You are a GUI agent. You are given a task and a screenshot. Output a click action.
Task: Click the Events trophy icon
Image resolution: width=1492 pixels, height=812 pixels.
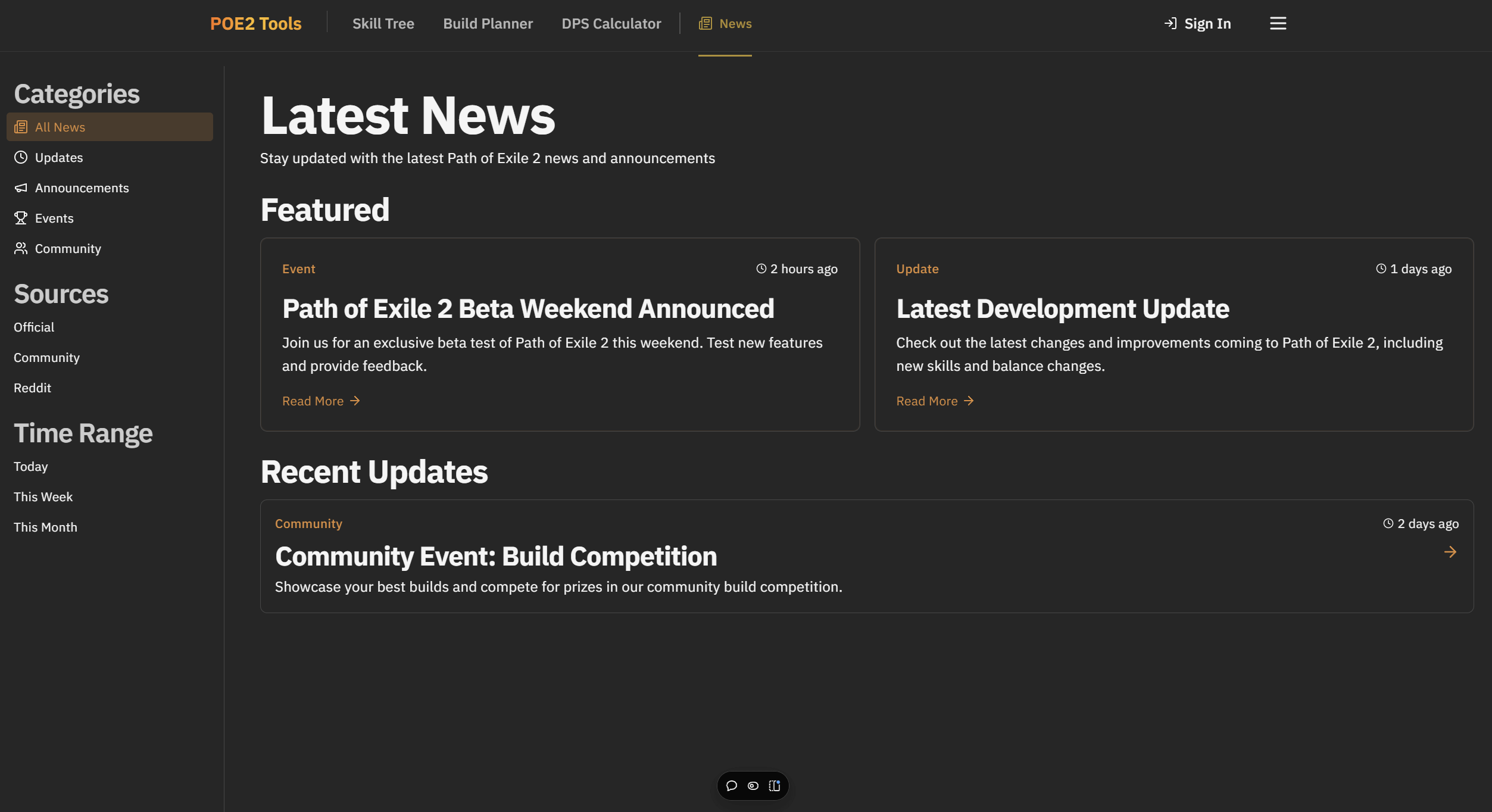coord(21,218)
